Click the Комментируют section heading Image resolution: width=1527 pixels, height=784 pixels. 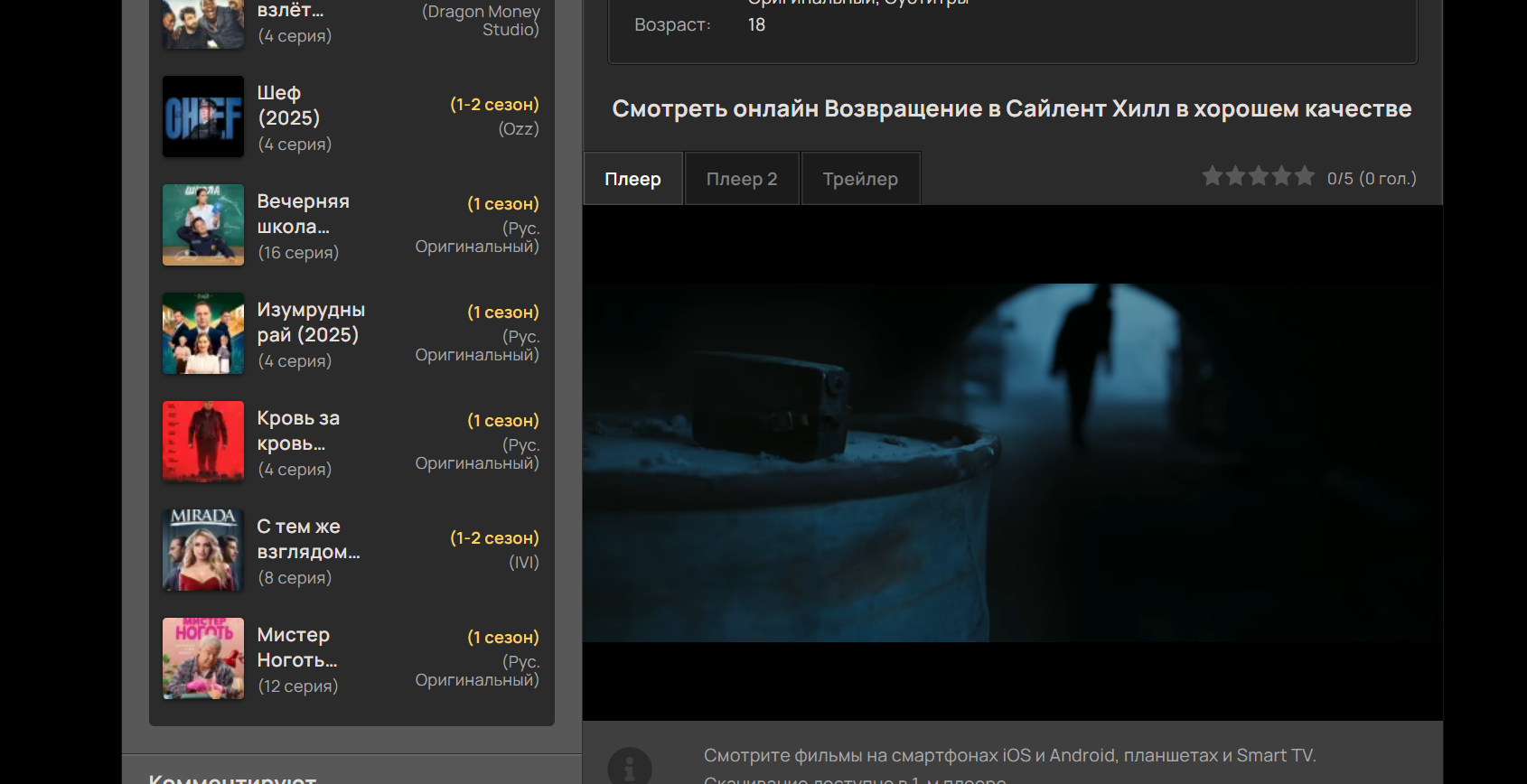pyautogui.click(x=233, y=778)
